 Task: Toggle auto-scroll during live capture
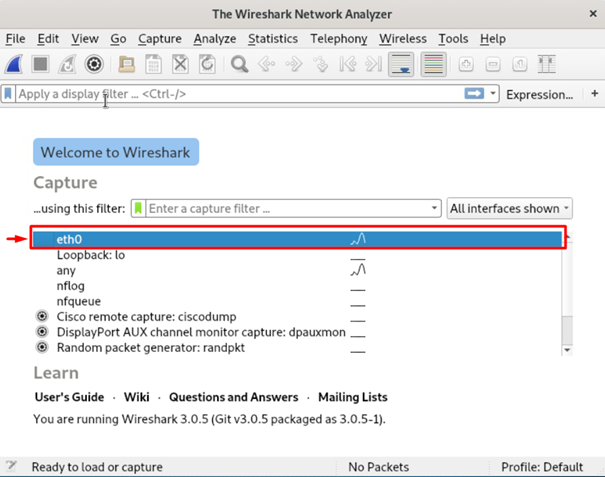[401, 64]
